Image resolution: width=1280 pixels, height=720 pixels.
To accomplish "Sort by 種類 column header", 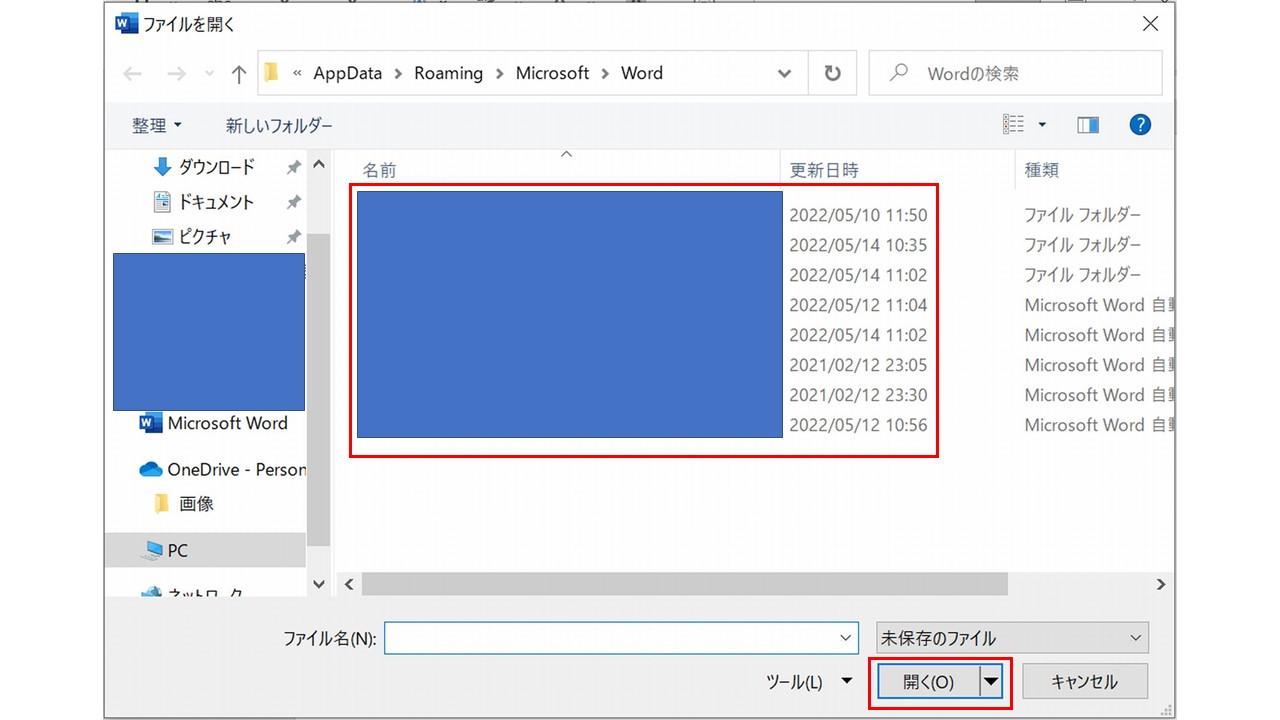I will 1042,170.
